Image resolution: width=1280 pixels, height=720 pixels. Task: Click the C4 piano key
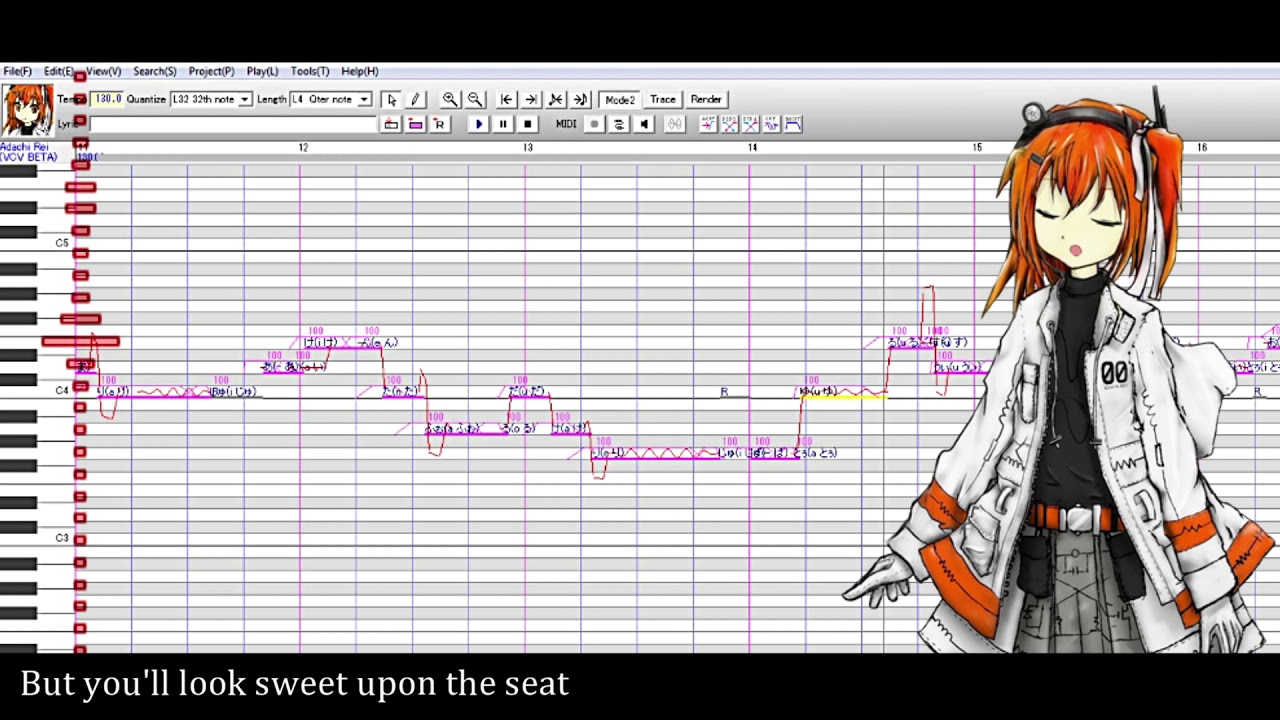coord(38,391)
